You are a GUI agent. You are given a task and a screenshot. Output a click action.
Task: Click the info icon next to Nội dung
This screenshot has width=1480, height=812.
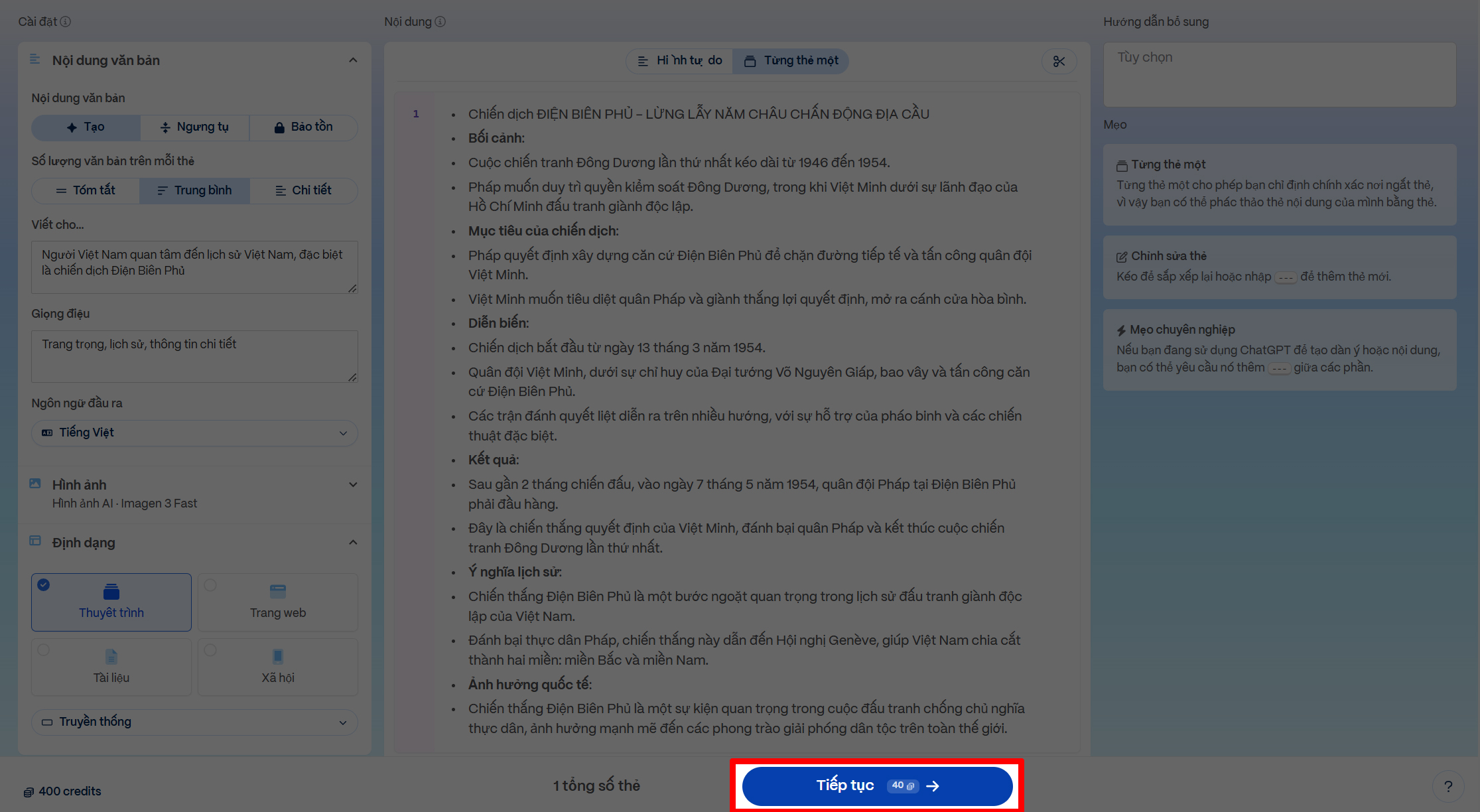pos(440,22)
